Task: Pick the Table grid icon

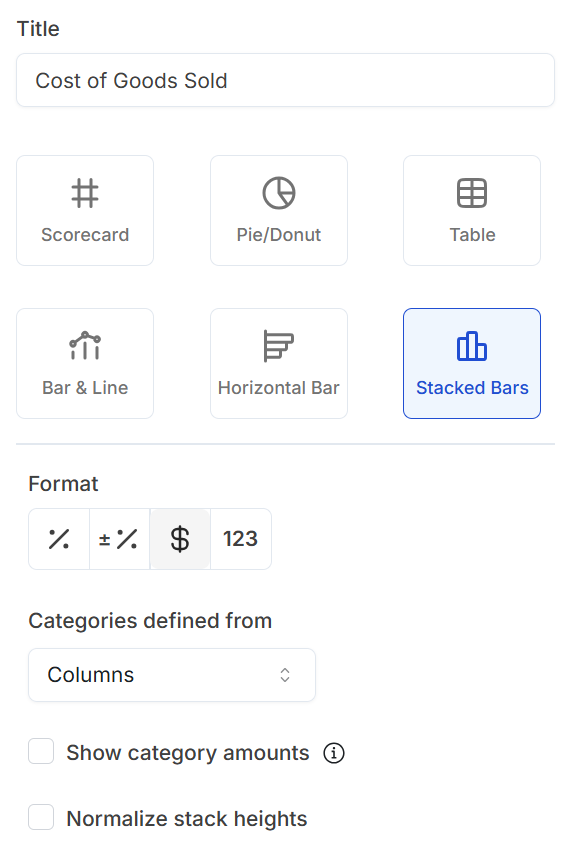Action: pyautogui.click(x=472, y=193)
